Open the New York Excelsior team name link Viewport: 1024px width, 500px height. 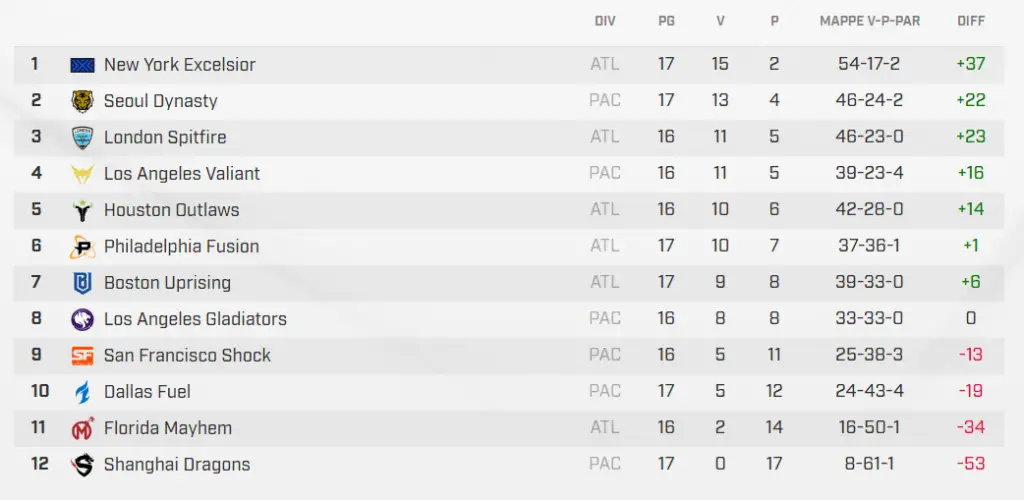coord(180,65)
